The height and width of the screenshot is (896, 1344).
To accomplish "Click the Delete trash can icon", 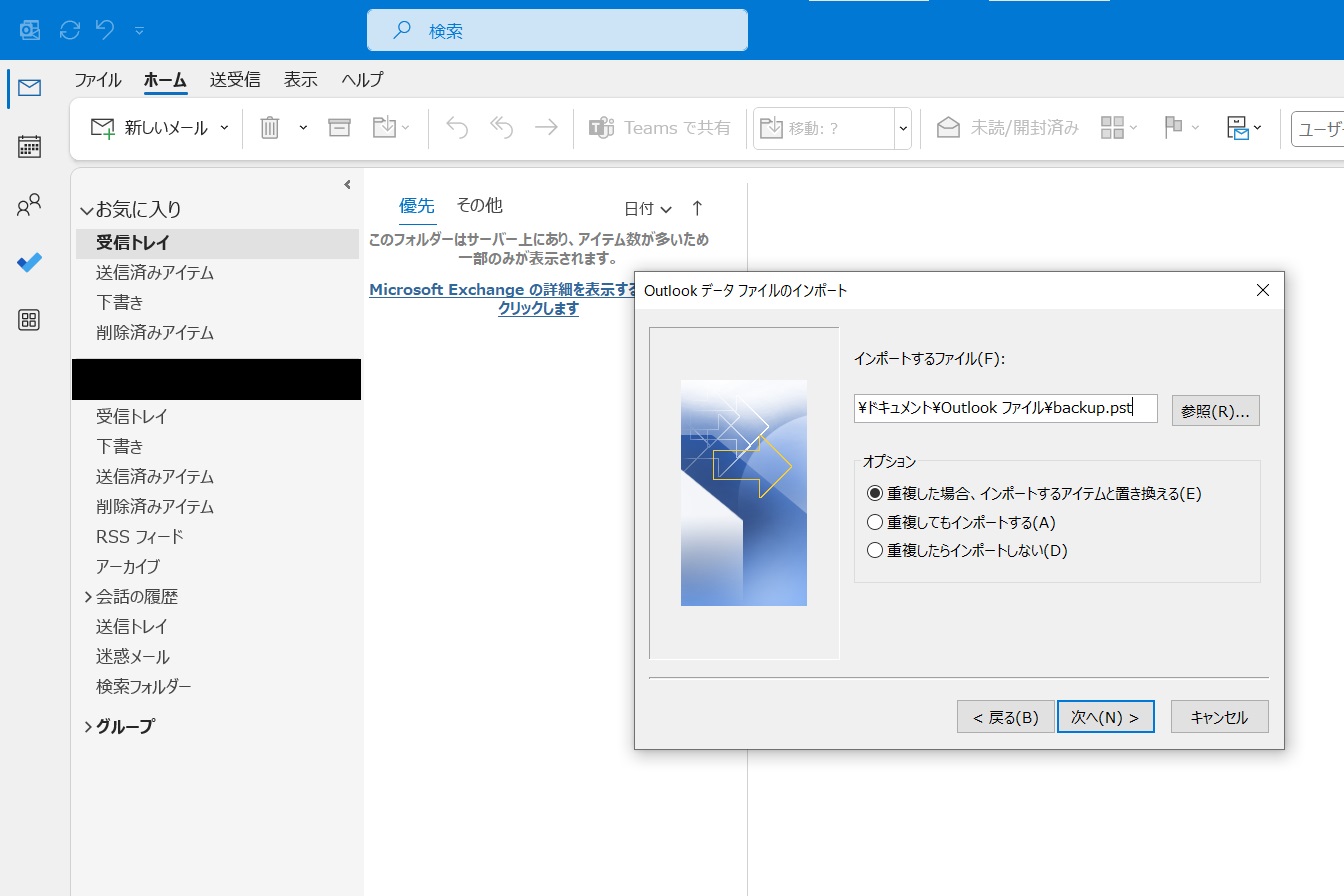I will tap(270, 128).
